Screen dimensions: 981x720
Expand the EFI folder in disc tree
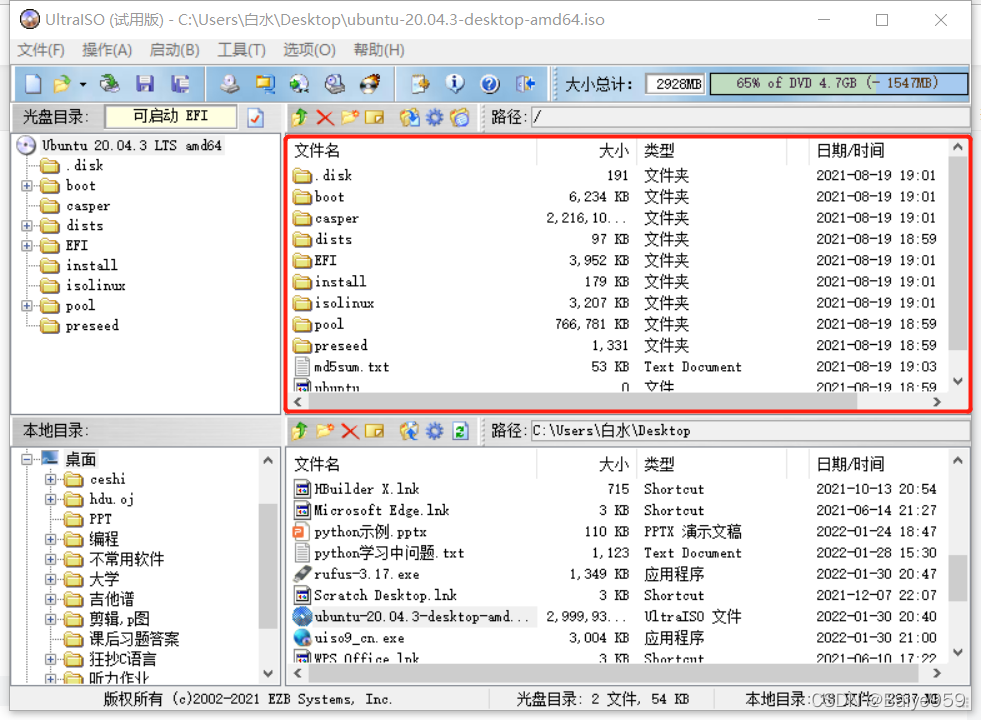pyautogui.click(x=26, y=246)
